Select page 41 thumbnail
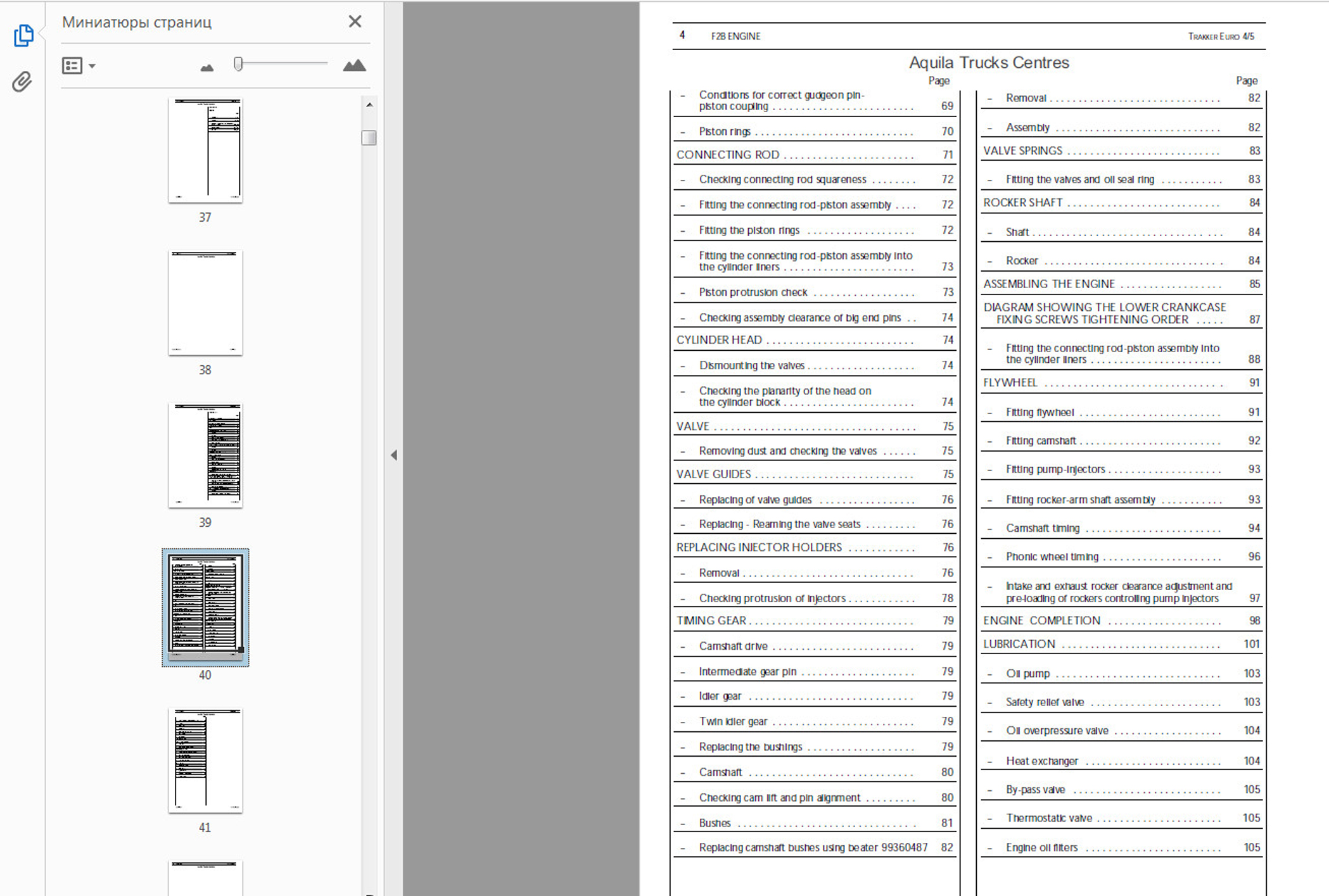Screen dimensions: 1329x896 click(205, 760)
